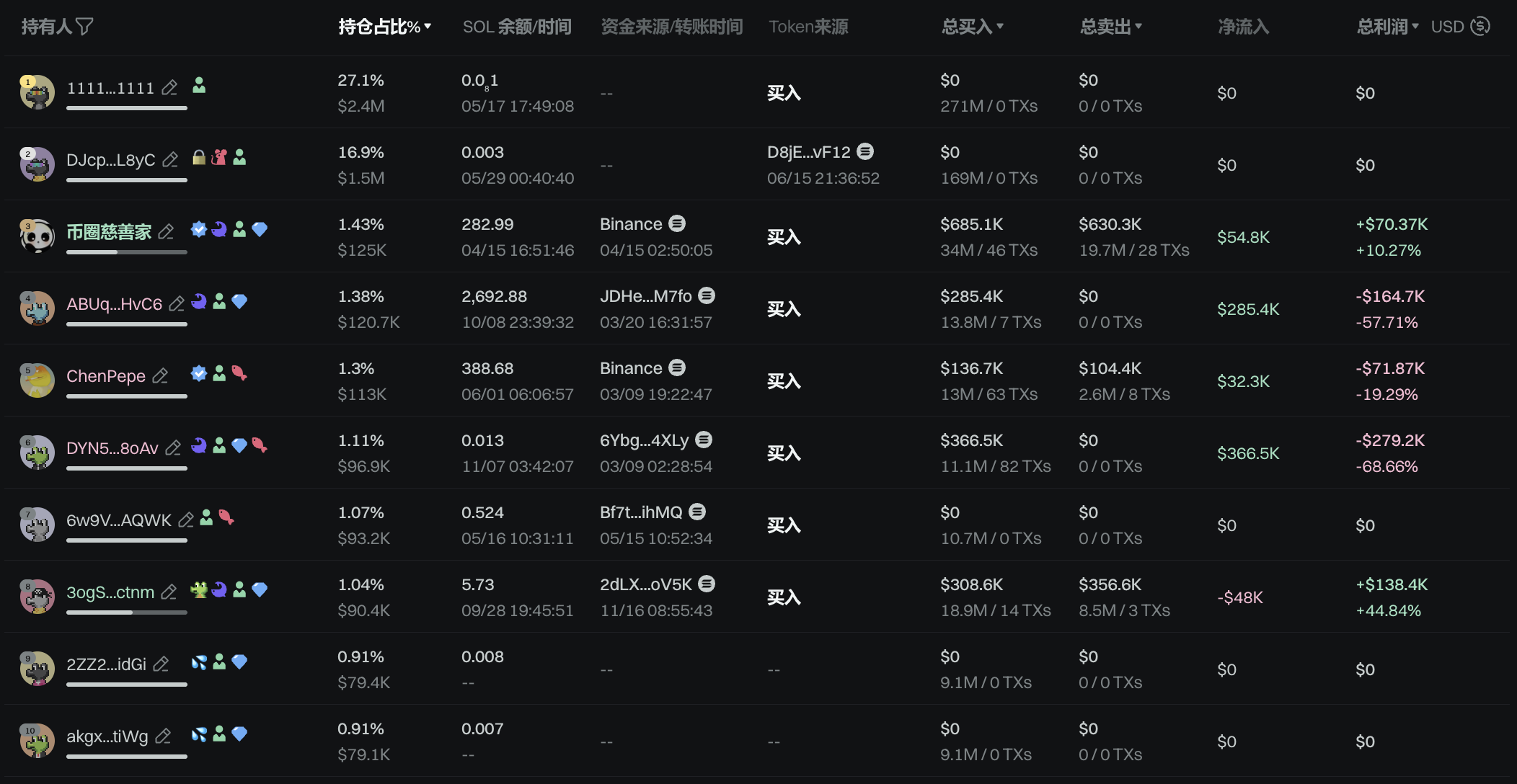This screenshot has height=784, width=1517.
Task: Click the verified badge next to ChenPepe
Action: (x=199, y=373)
